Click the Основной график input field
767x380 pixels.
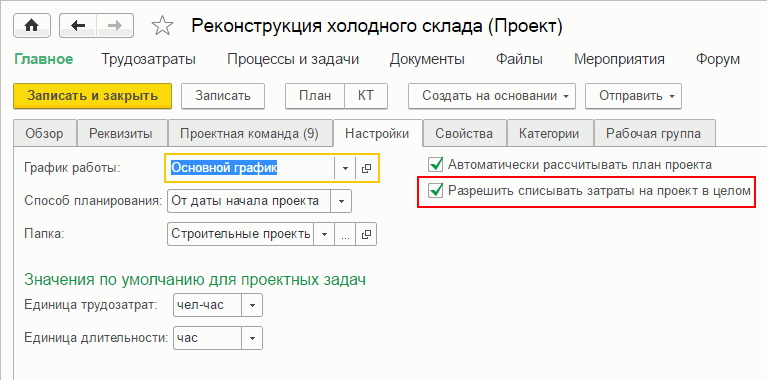click(x=250, y=168)
